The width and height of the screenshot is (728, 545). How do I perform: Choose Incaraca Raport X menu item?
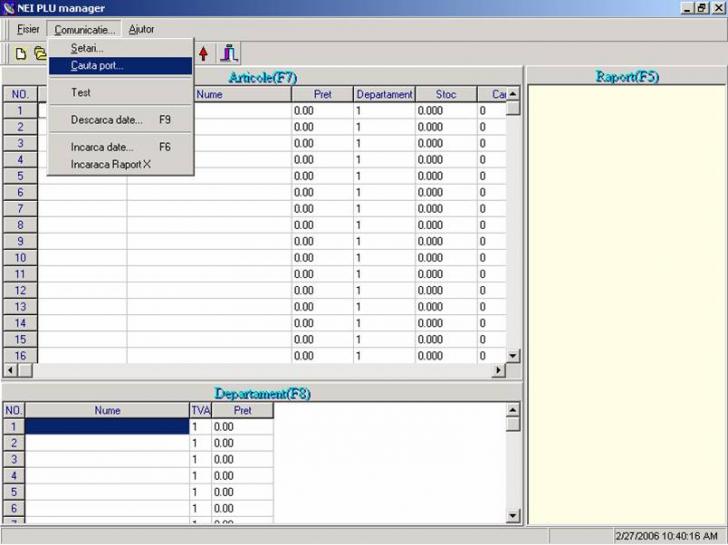coord(111,164)
